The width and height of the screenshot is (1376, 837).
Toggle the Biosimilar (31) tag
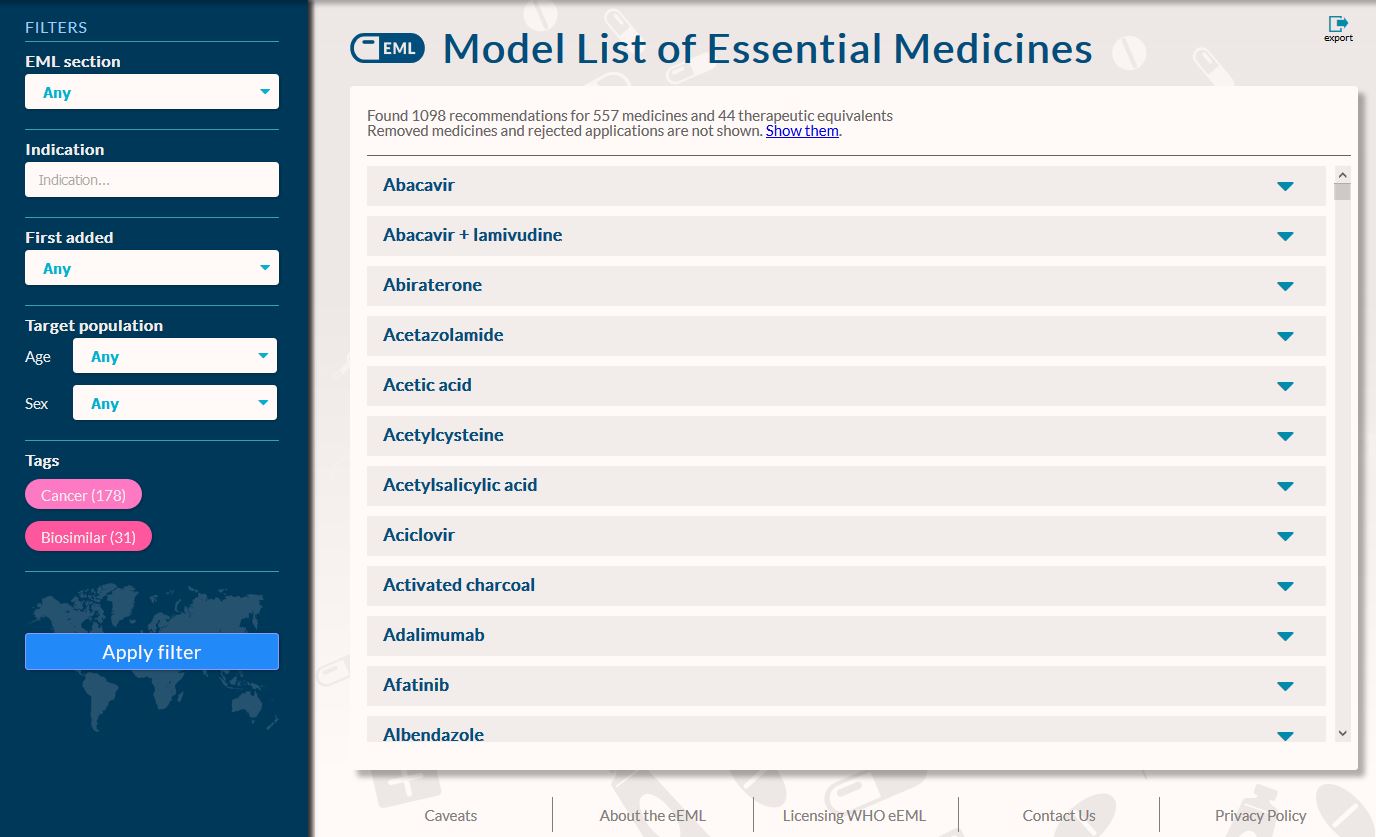pyautogui.click(x=88, y=537)
